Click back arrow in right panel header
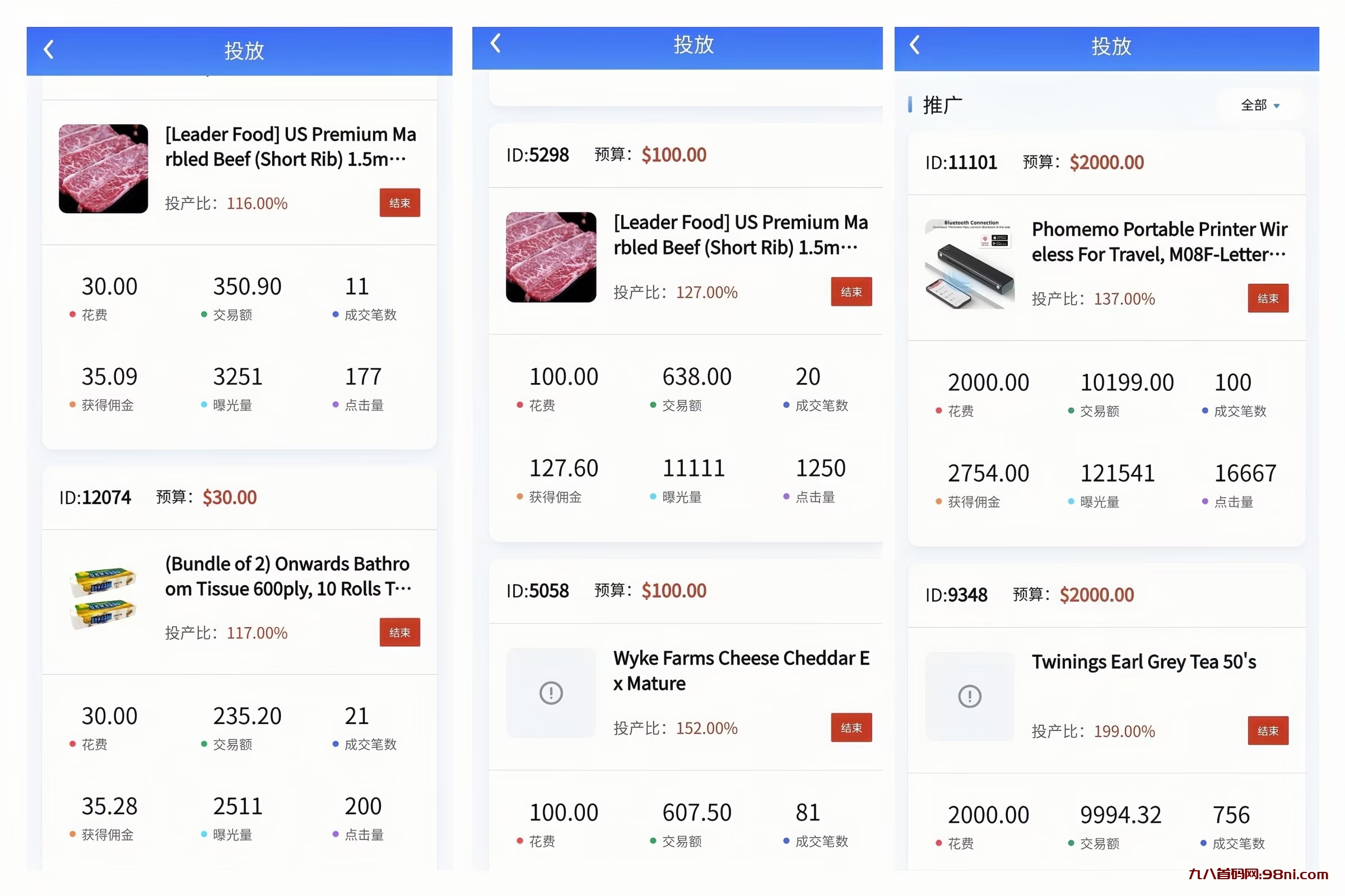The width and height of the screenshot is (1345, 896). pos(915,45)
